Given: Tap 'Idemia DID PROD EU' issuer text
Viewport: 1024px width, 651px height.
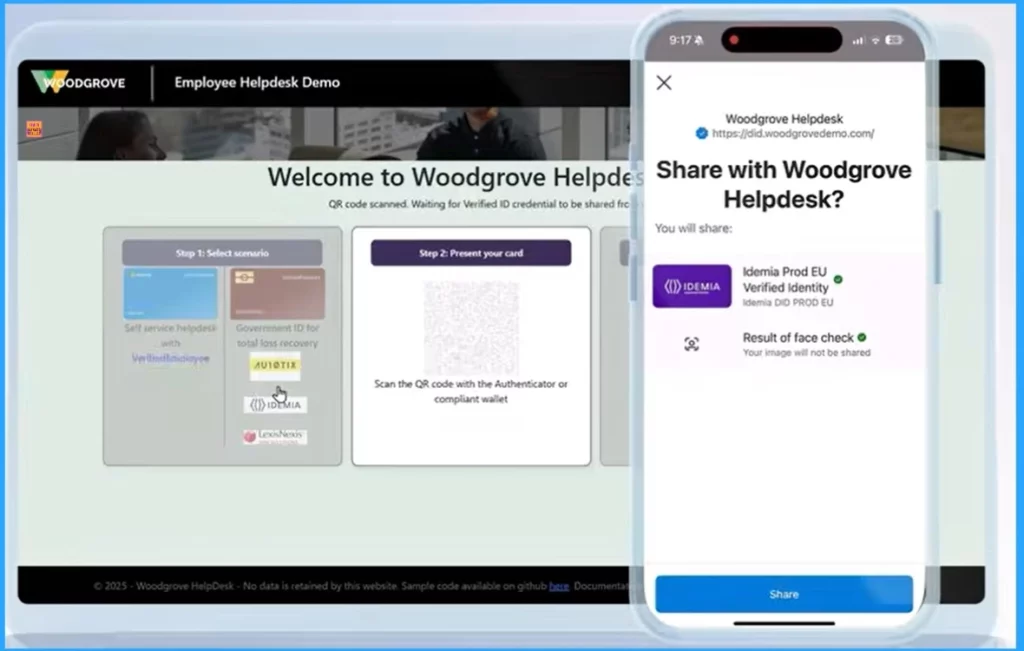Looking at the screenshot, I should pyautogui.click(x=788, y=303).
